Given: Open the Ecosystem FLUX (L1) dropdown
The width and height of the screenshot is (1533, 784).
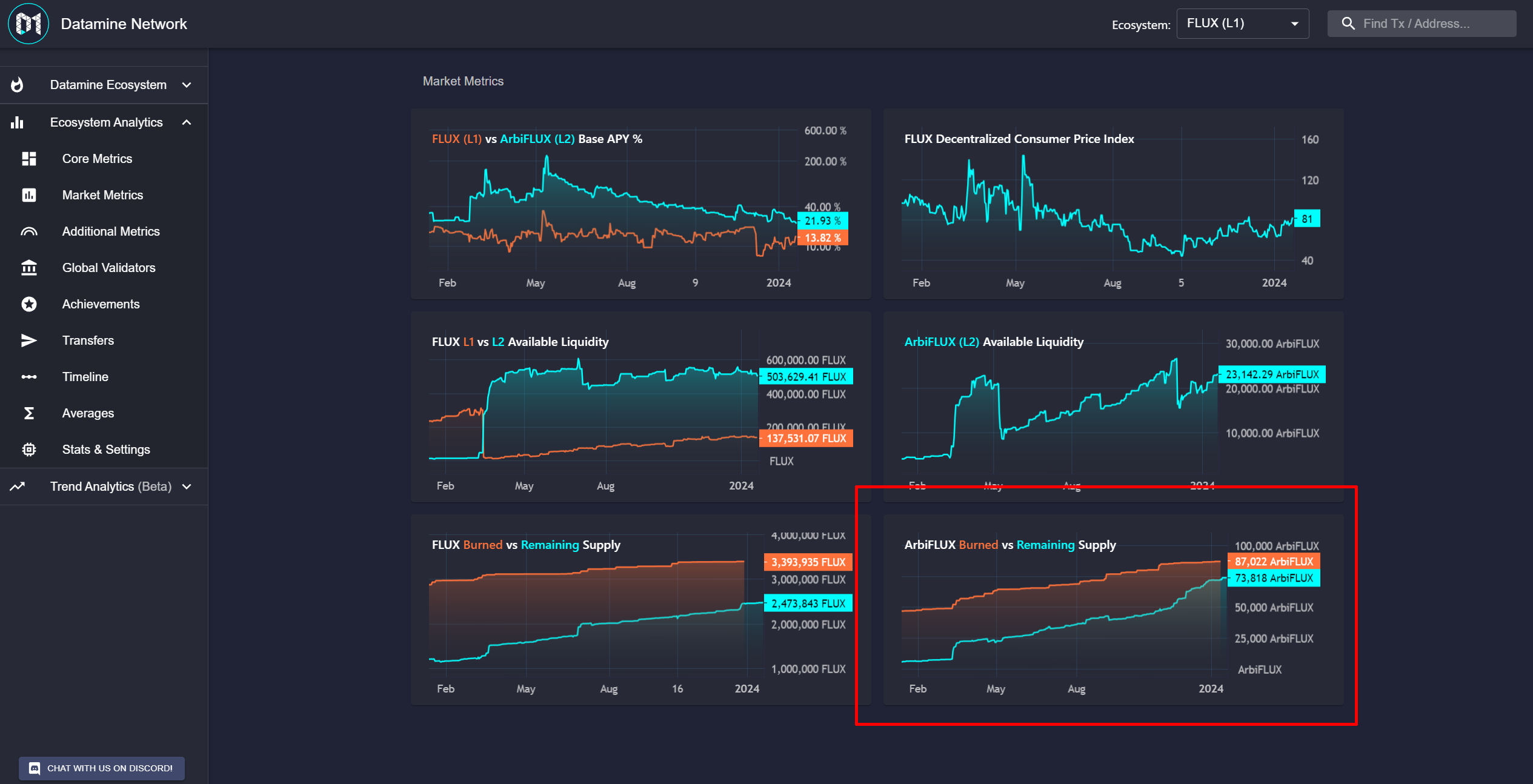Looking at the screenshot, I should [x=1242, y=24].
